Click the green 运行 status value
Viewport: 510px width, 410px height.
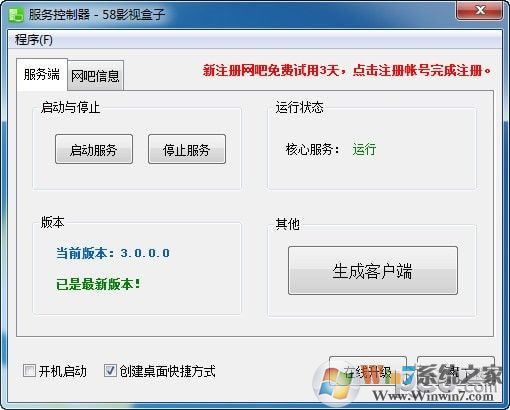tap(364, 149)
